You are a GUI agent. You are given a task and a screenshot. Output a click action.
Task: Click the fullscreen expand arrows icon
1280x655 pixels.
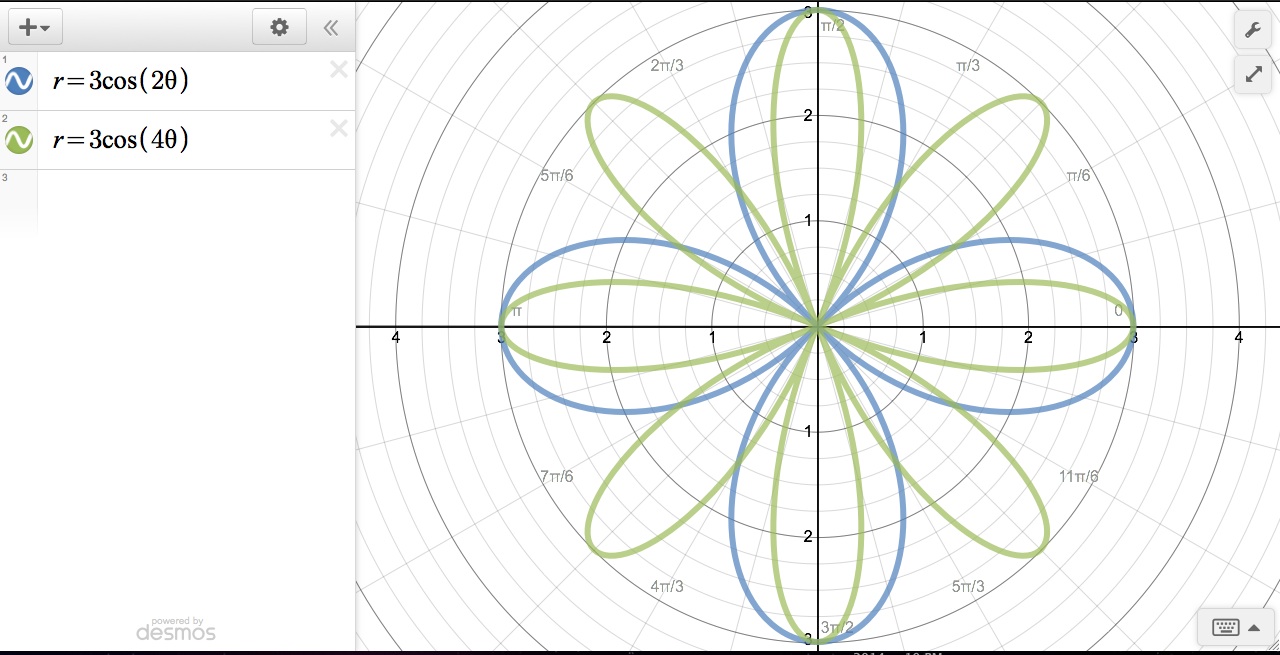click(1253, 74)
